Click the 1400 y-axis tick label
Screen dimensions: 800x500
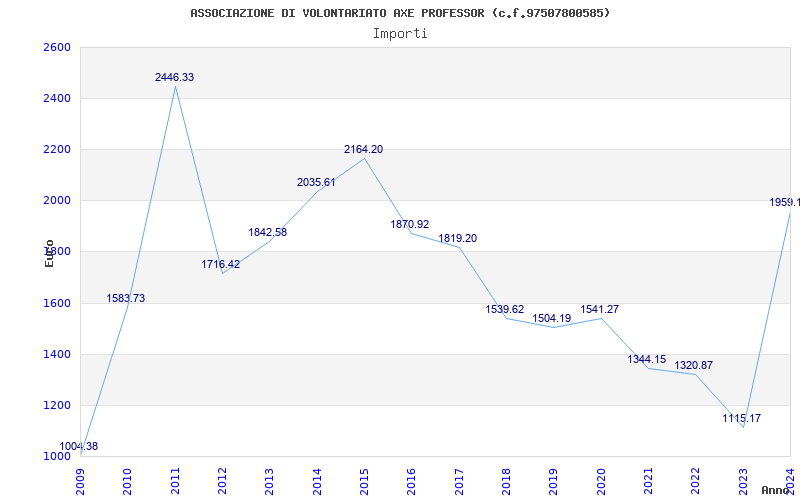point(55,354)
